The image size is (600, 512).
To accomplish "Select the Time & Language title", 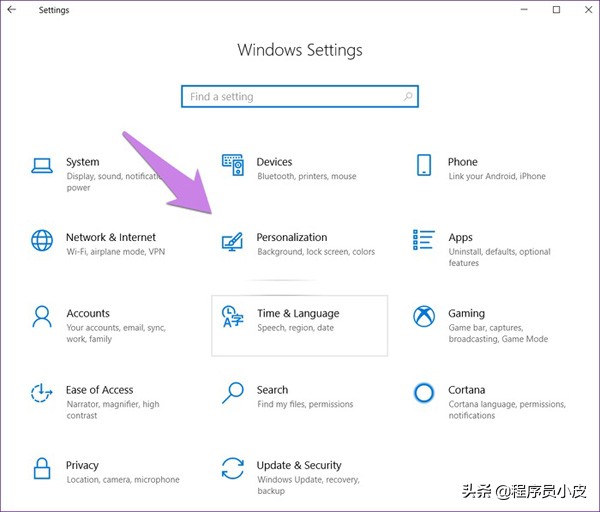I will click(x=298, y=313).
